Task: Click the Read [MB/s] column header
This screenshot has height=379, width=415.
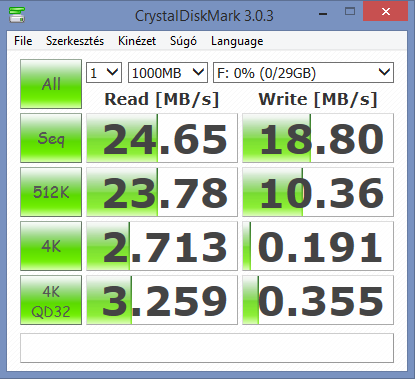Action: click(162, 99)
